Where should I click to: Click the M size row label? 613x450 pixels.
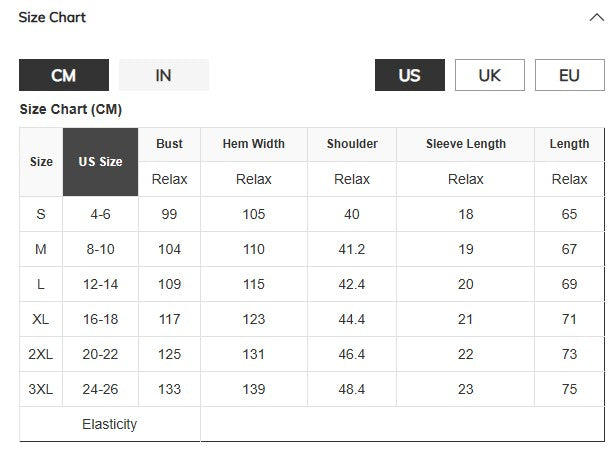click(41, 249)
